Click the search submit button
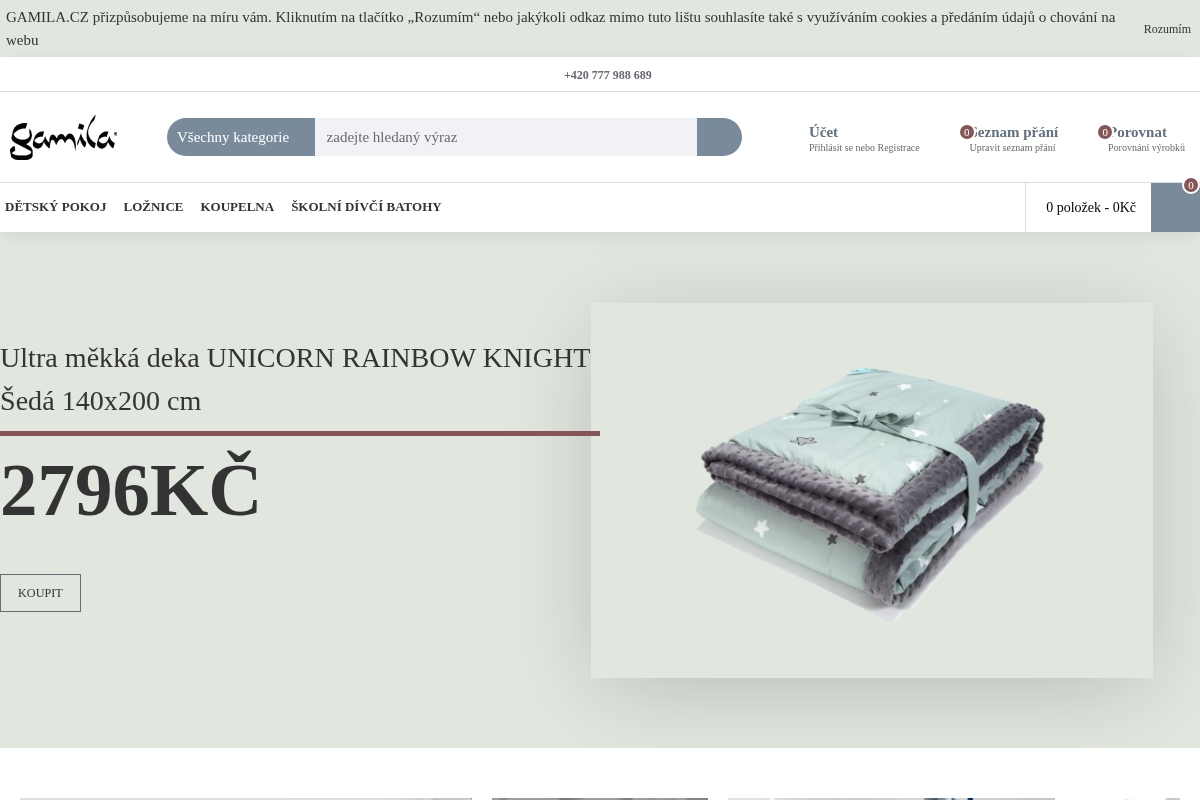 pyautogui.click(x=719, y=137)
